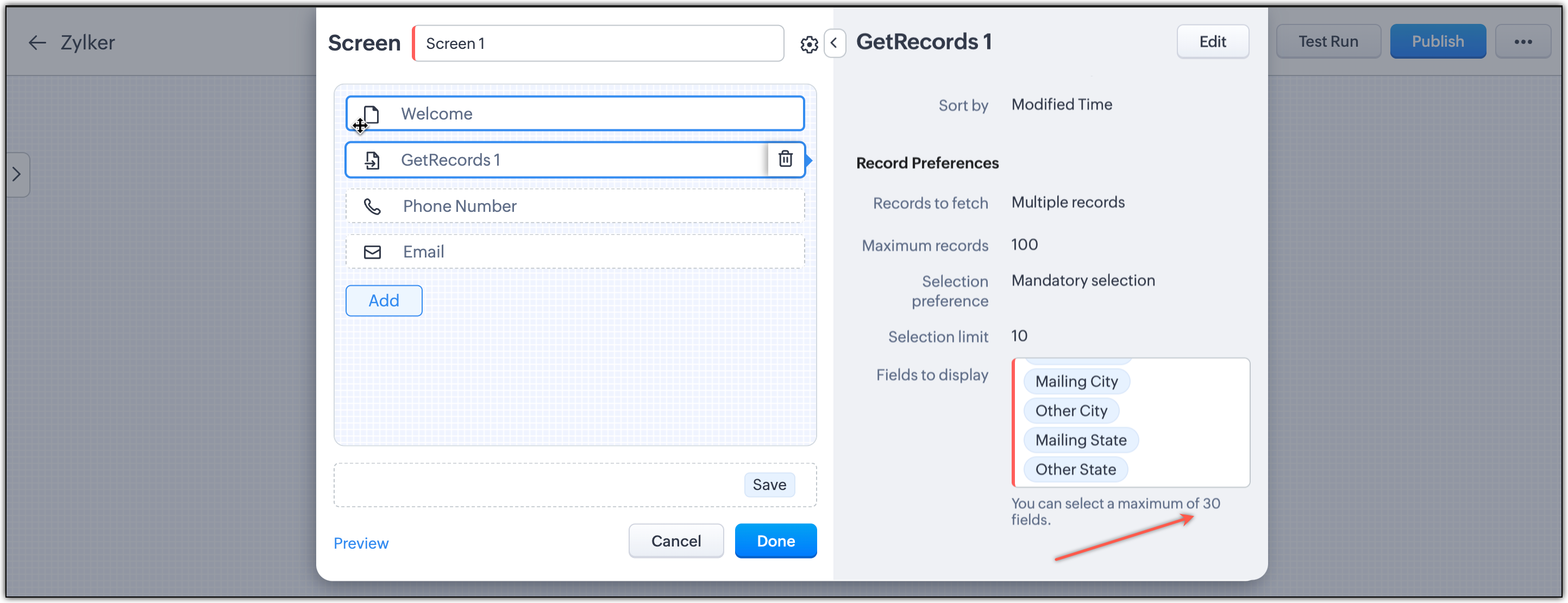The image size is (1568, 603).
Task: Open the Preview link
Action: point(361,543)
